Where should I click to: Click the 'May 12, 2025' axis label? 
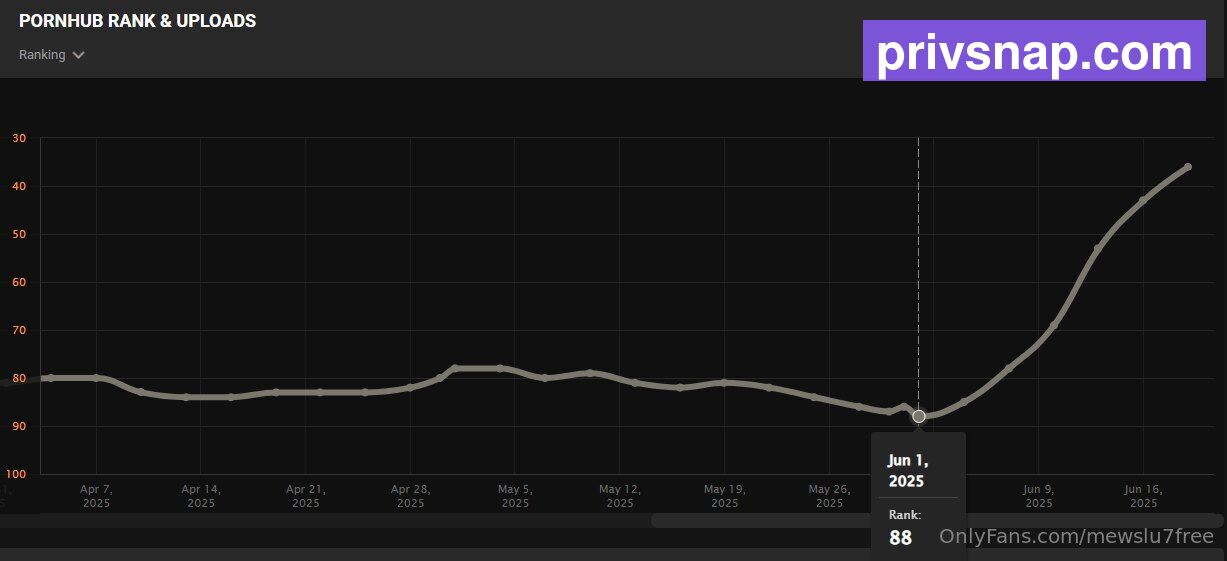tap(620, 496)
